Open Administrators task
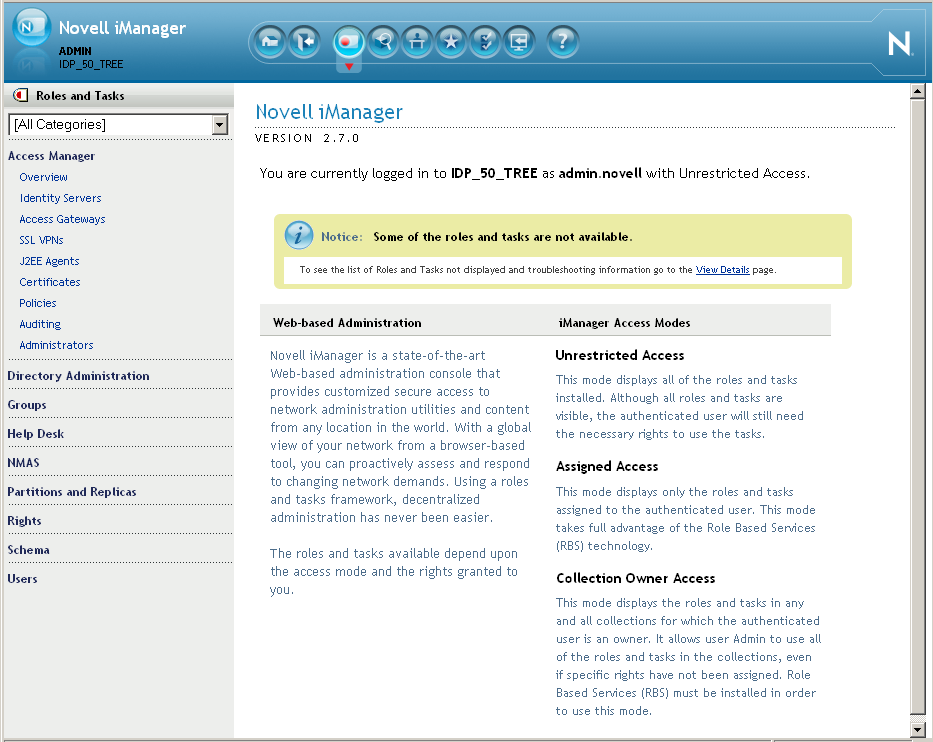This screenshot has width=933, height=742. click(x=56, y=345)
